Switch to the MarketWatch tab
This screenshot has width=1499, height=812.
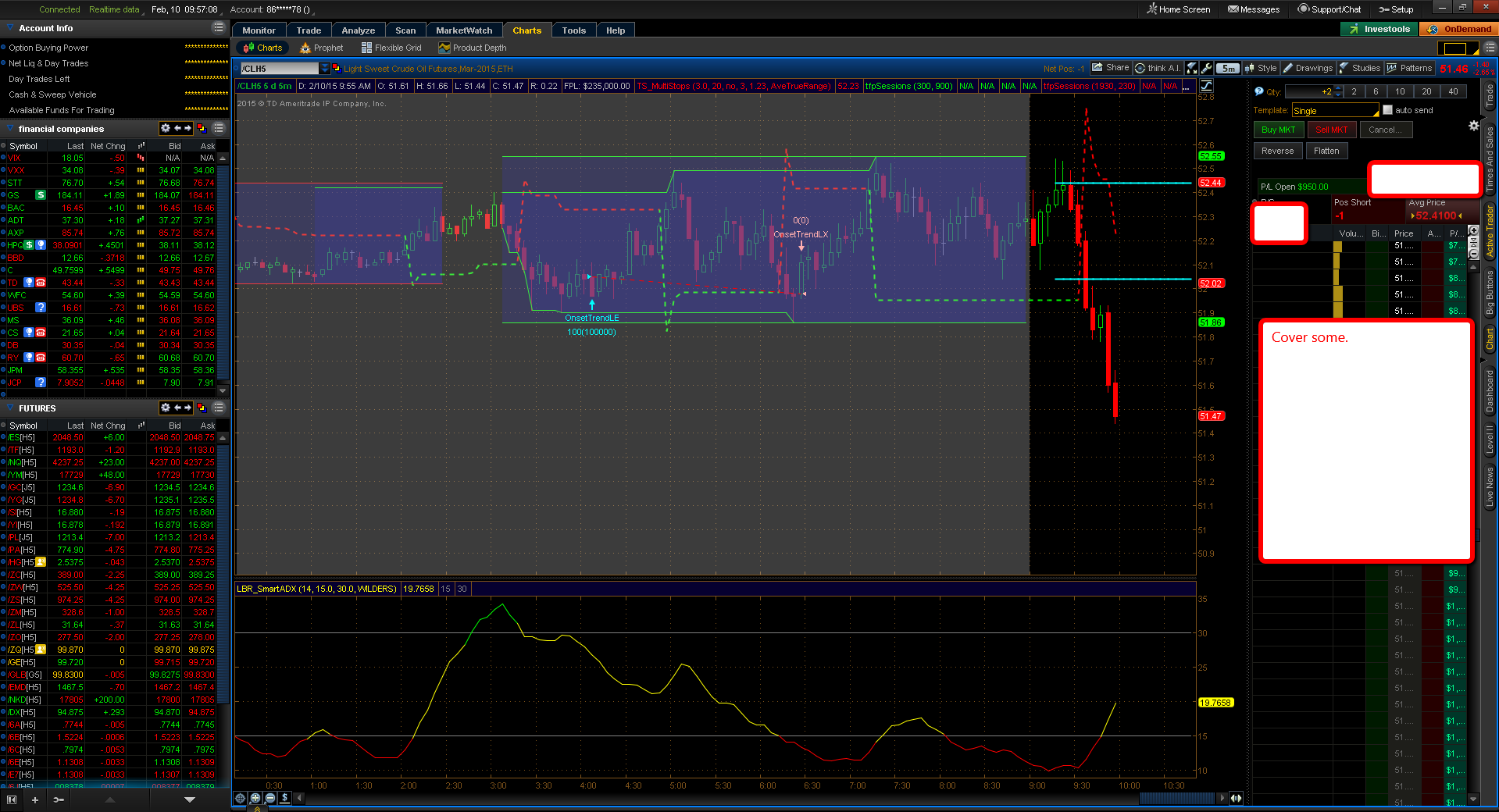click(x=464, y=30)
